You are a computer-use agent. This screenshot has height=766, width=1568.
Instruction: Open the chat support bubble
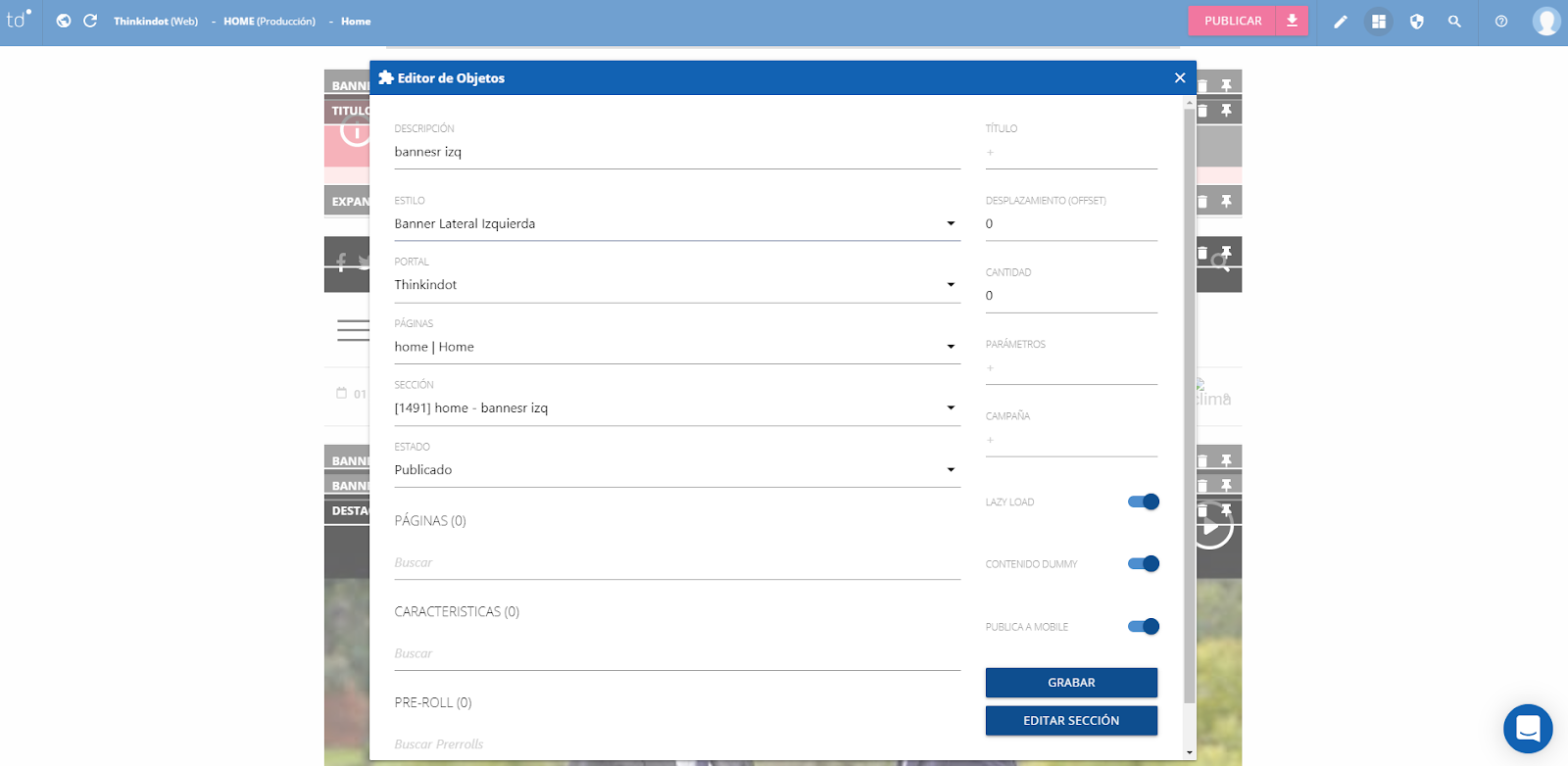coord(1528,729)
